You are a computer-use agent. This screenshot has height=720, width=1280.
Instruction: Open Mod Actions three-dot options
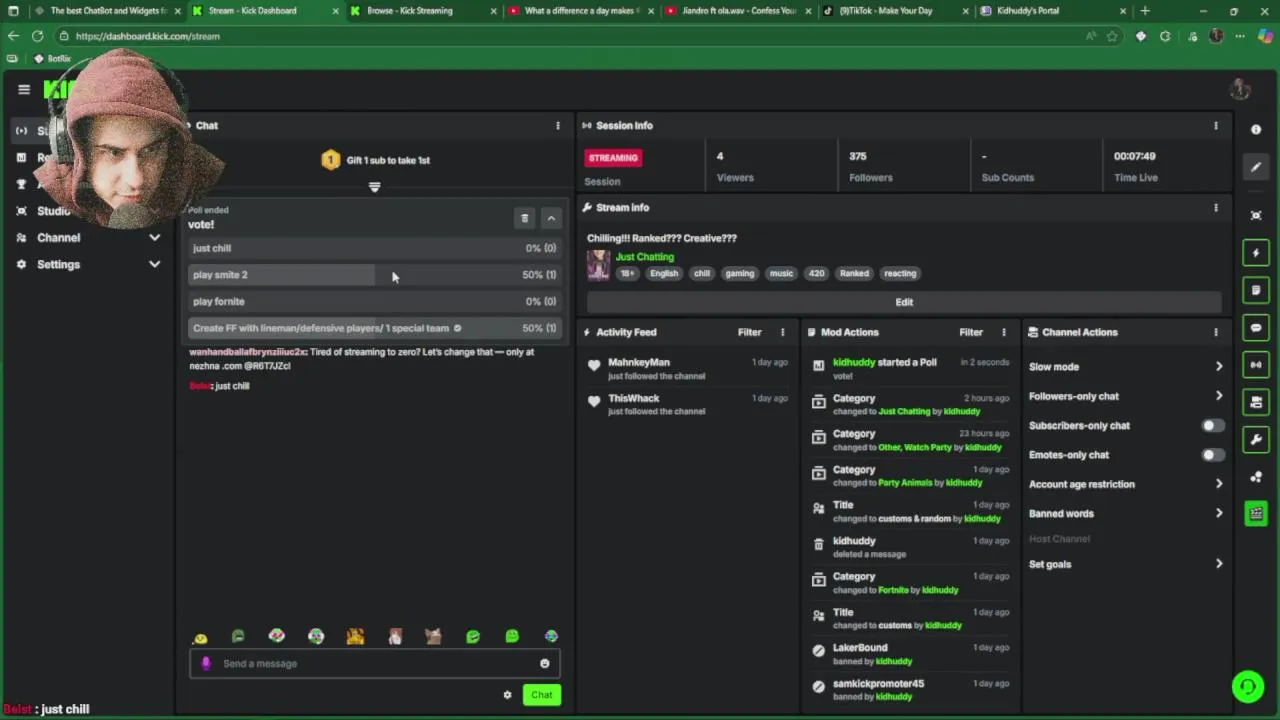(x=1004, y=332)
